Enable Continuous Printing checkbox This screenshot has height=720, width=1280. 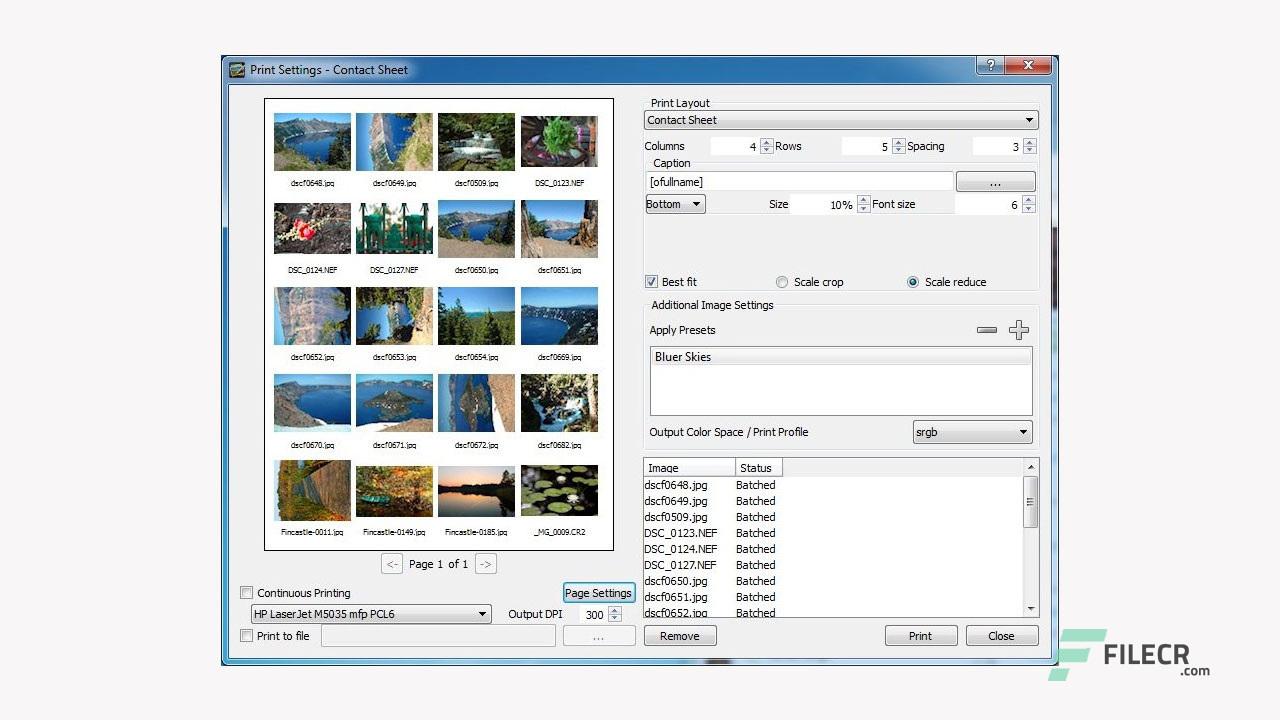(247, 593)
